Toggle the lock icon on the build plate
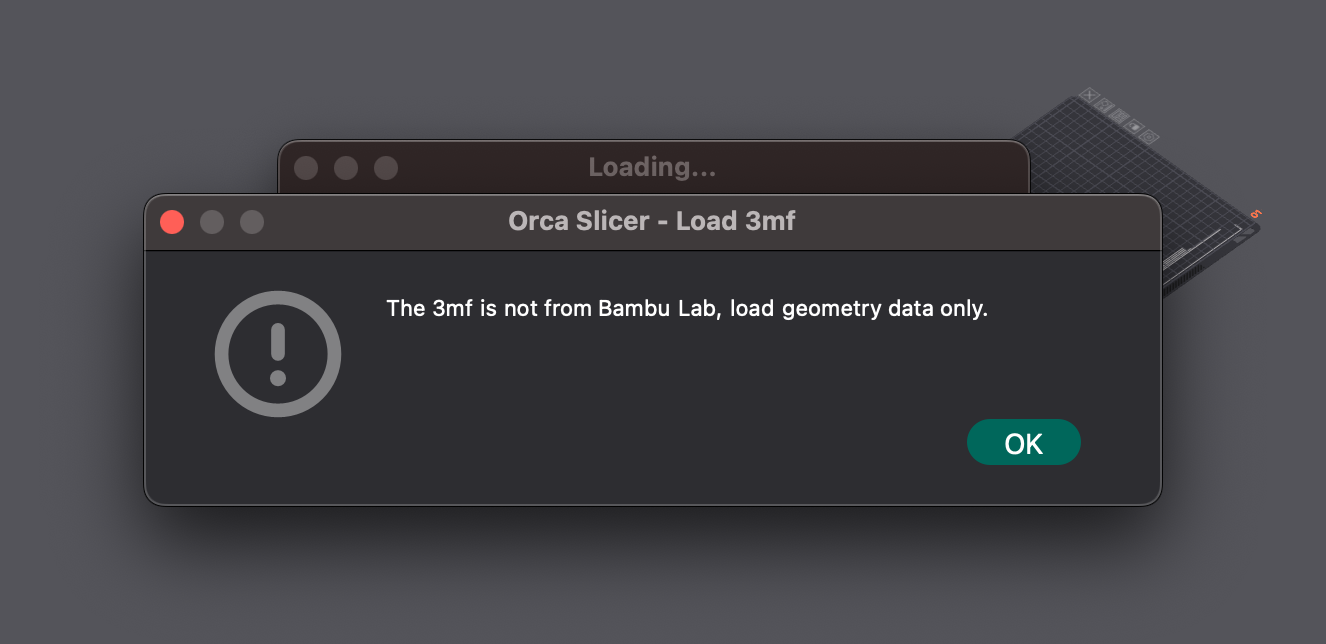 pyautogui.click(x=1133, y=127)
